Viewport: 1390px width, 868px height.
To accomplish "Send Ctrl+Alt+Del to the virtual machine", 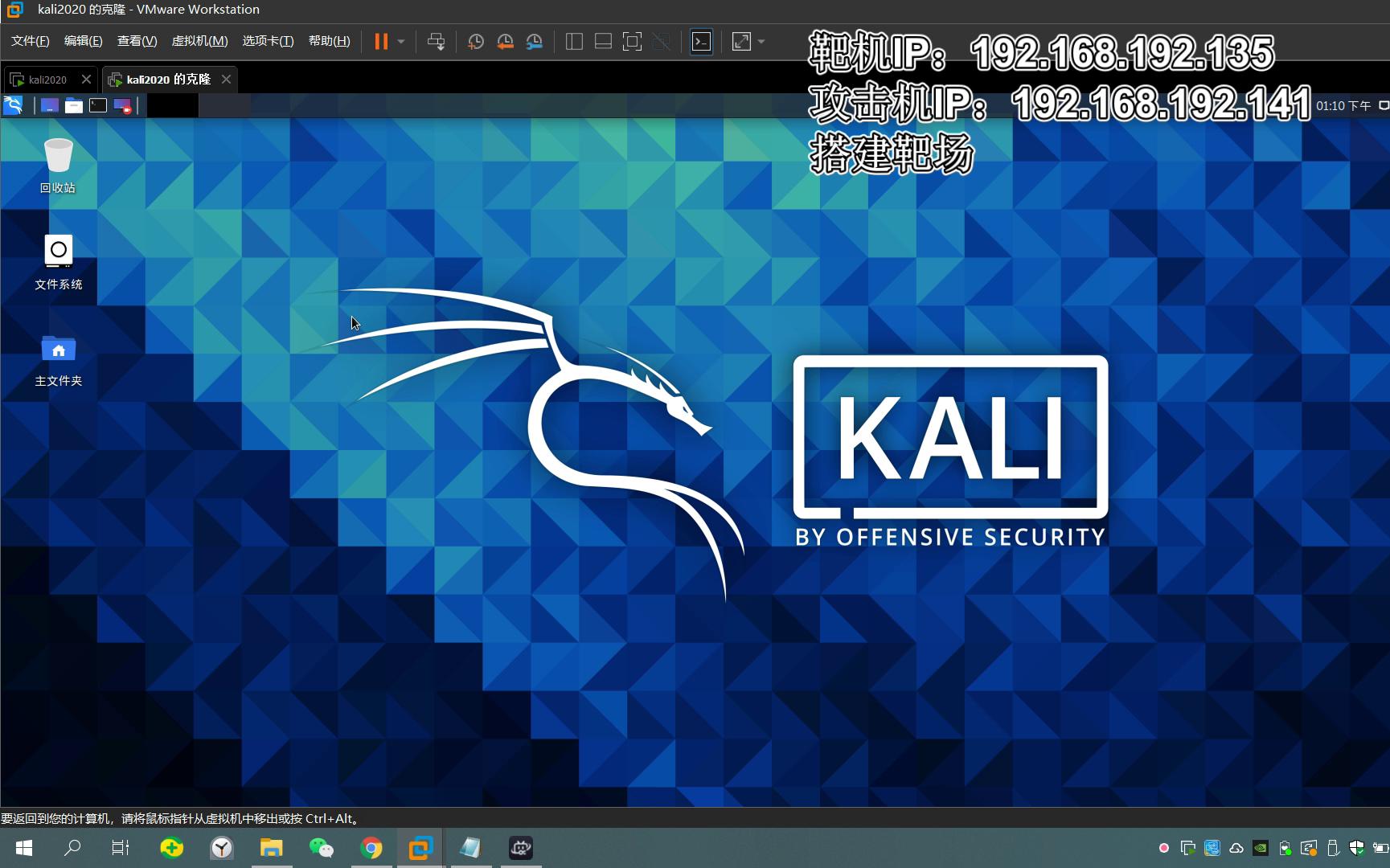I will 437,42.
